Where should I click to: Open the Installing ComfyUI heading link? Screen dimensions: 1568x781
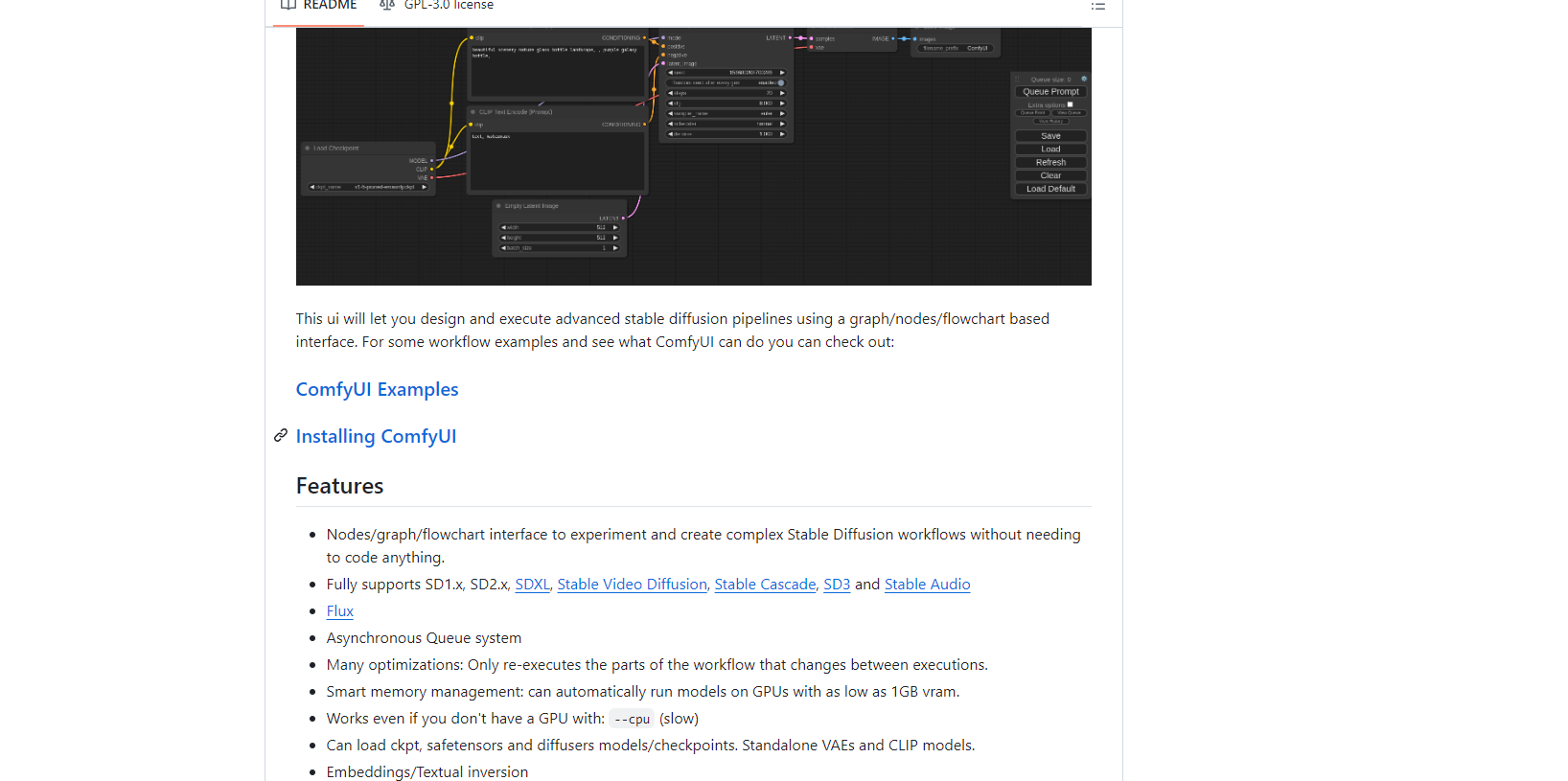click(x=376, y=436)
